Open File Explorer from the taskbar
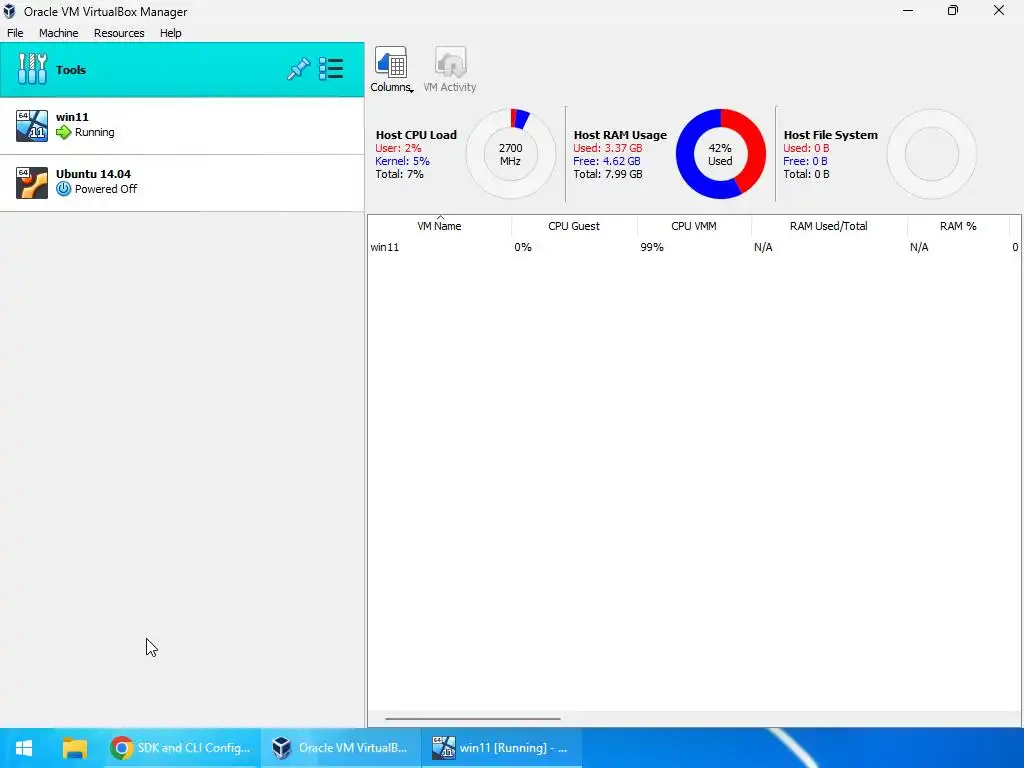Viewport: 1024px width, 768px height. pyautogui.click(x=74, y=748)
